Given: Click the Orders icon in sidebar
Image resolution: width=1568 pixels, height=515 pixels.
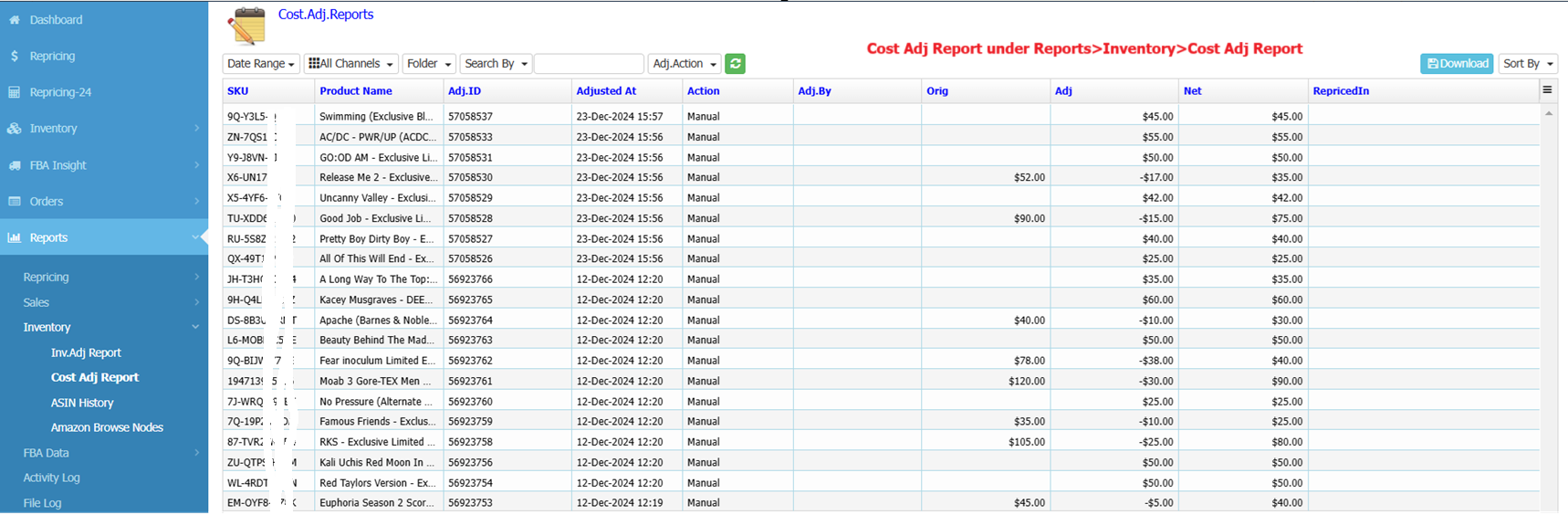Looking at the screenshot, I should click(15, 201).
